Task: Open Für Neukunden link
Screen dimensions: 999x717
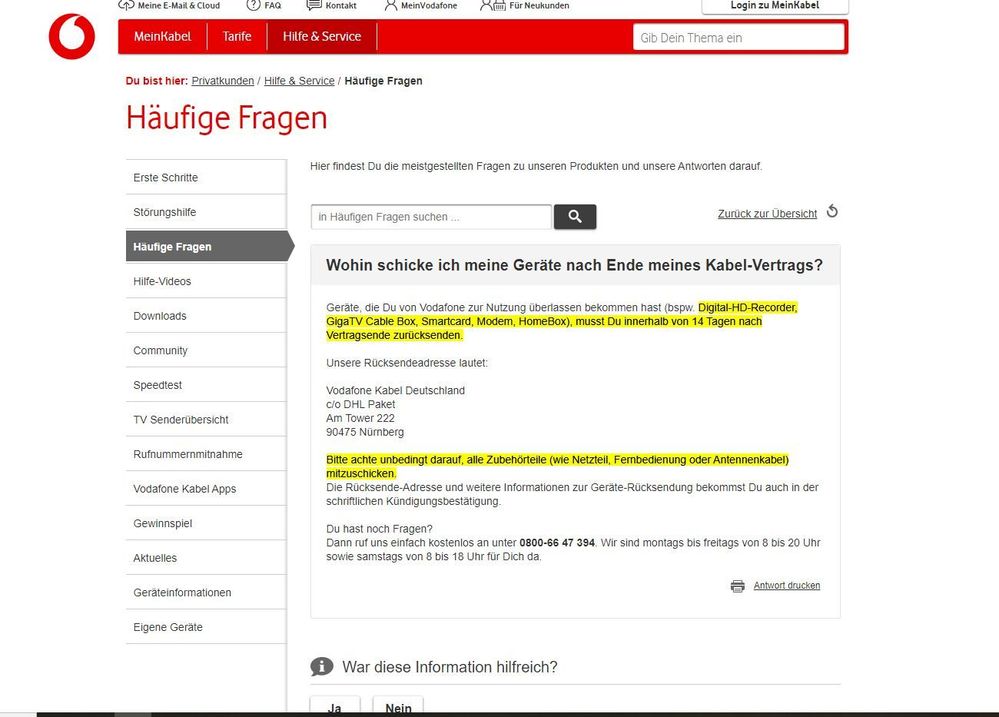Action: 524,5
